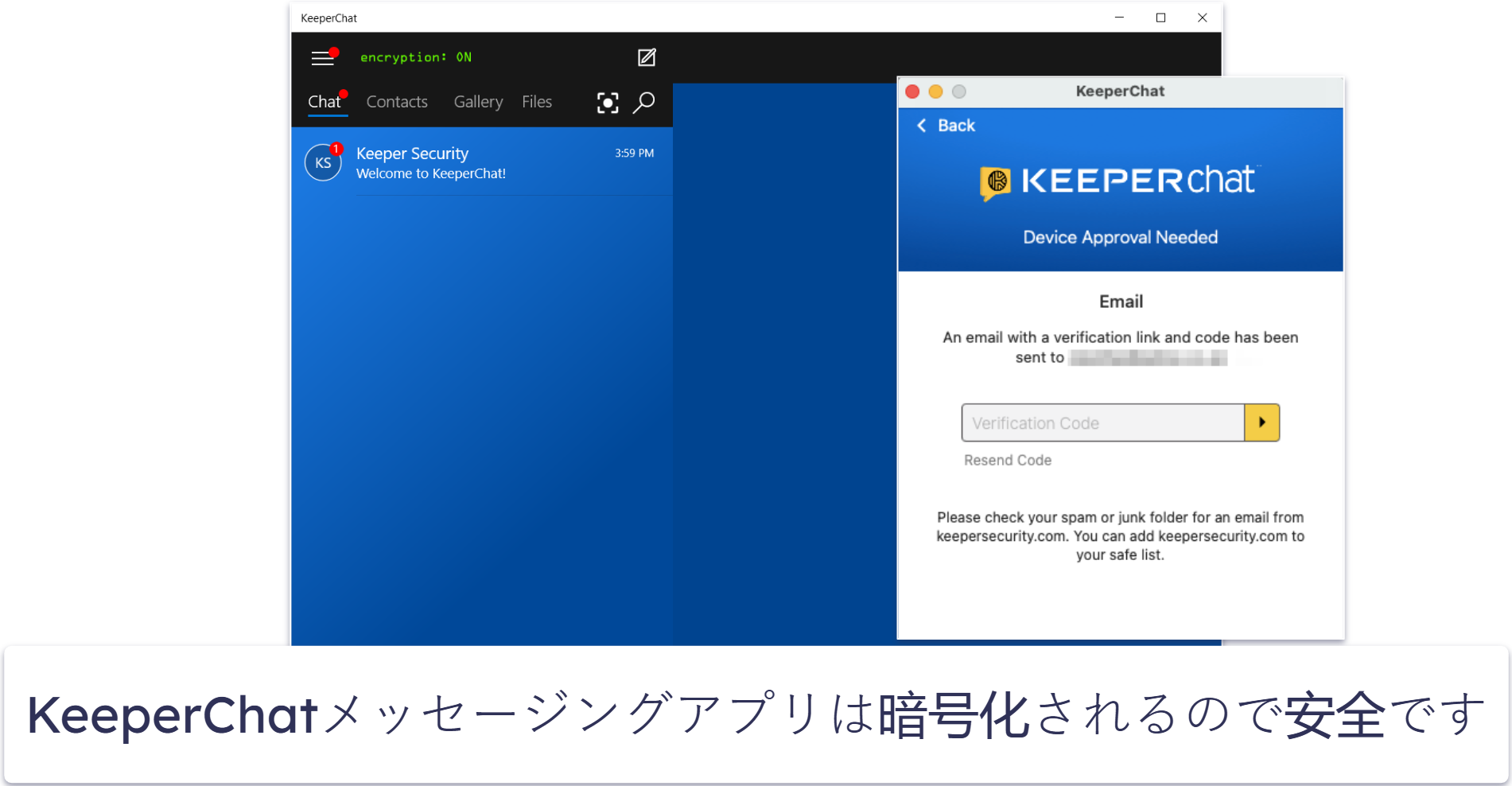Click the 'Device Approval Needed' heading
Screen dimensions: 1512x786
tap(1120, 237)
